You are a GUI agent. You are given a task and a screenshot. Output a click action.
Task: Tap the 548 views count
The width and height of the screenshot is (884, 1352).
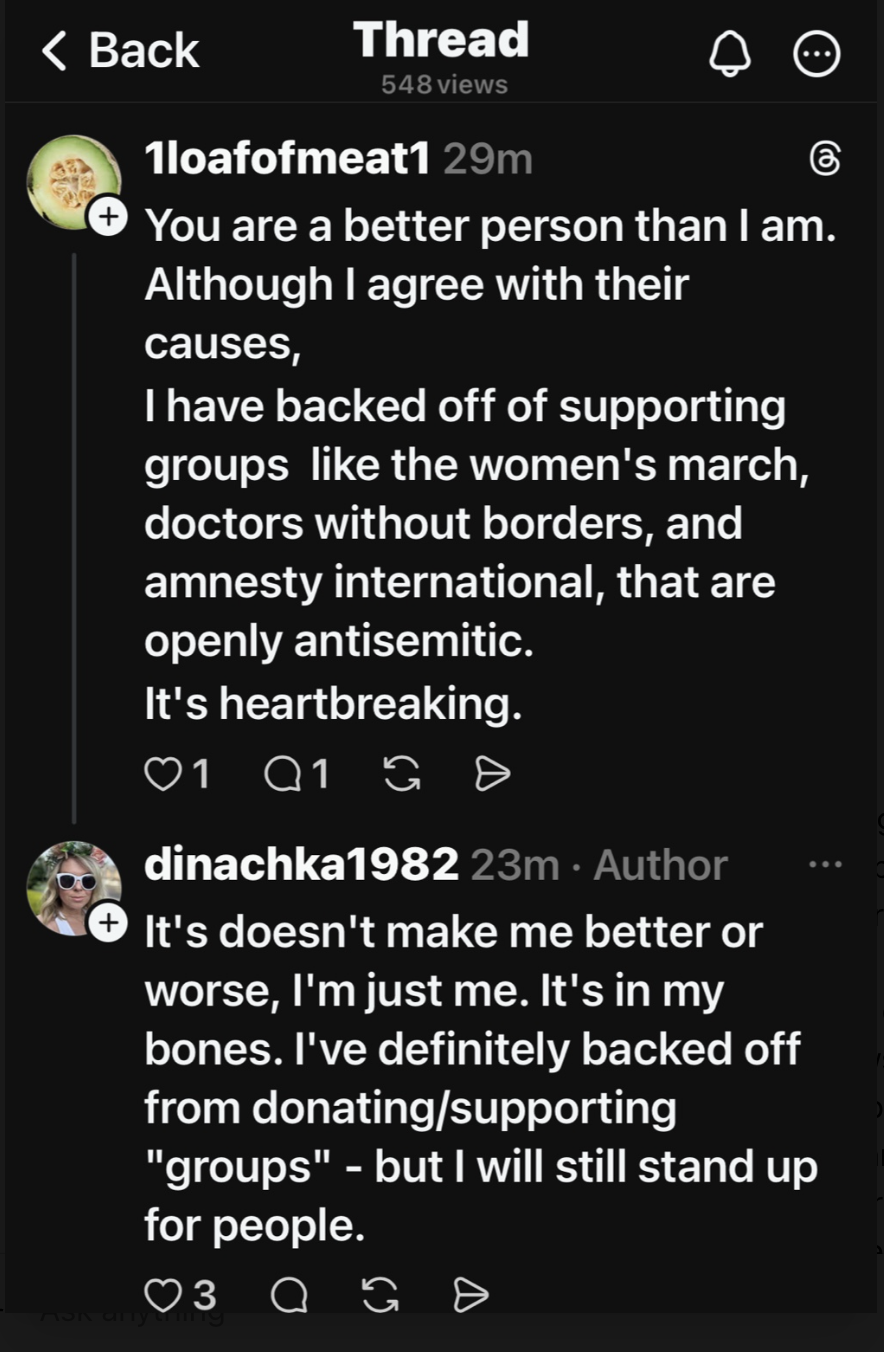(x=443, y=85)
